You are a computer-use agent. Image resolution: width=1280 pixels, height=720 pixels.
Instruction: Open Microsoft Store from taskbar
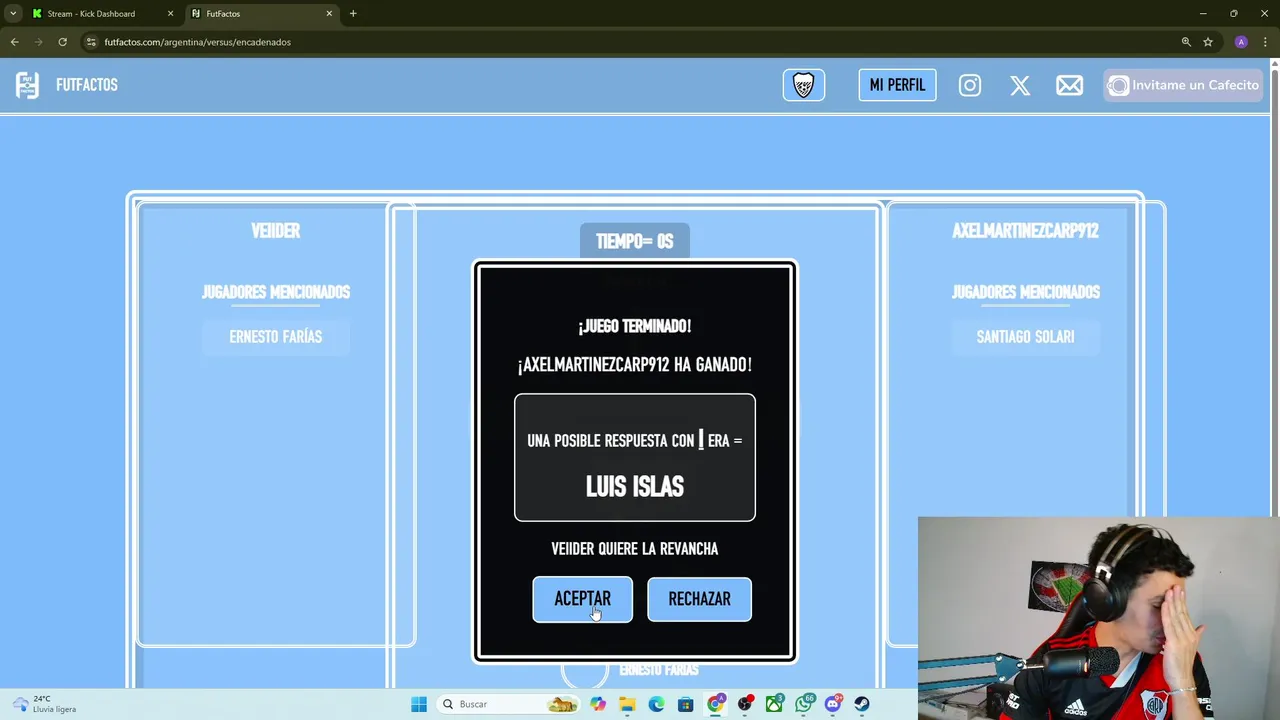click(685, 704)
